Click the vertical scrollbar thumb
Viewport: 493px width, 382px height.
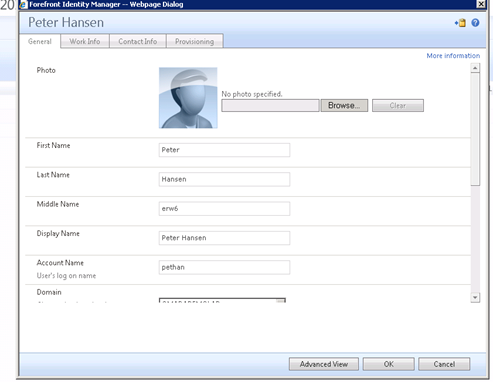coord(475,129)
